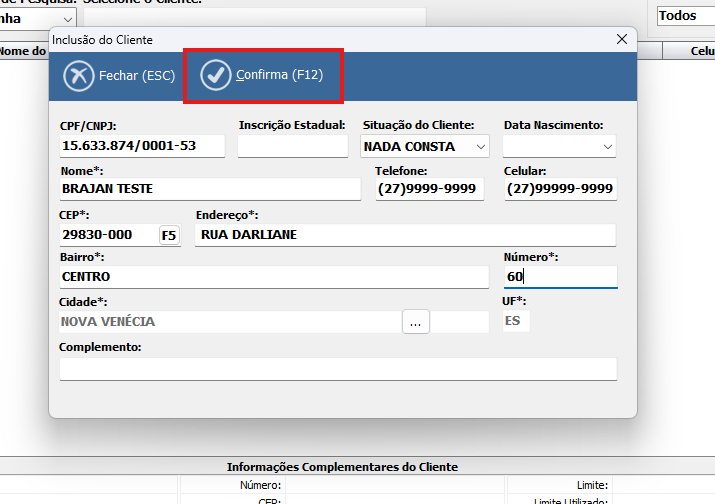Close the Inclusão do Cliente dialog window
This screenshot has width=715, height=504.
pos(622,39)
